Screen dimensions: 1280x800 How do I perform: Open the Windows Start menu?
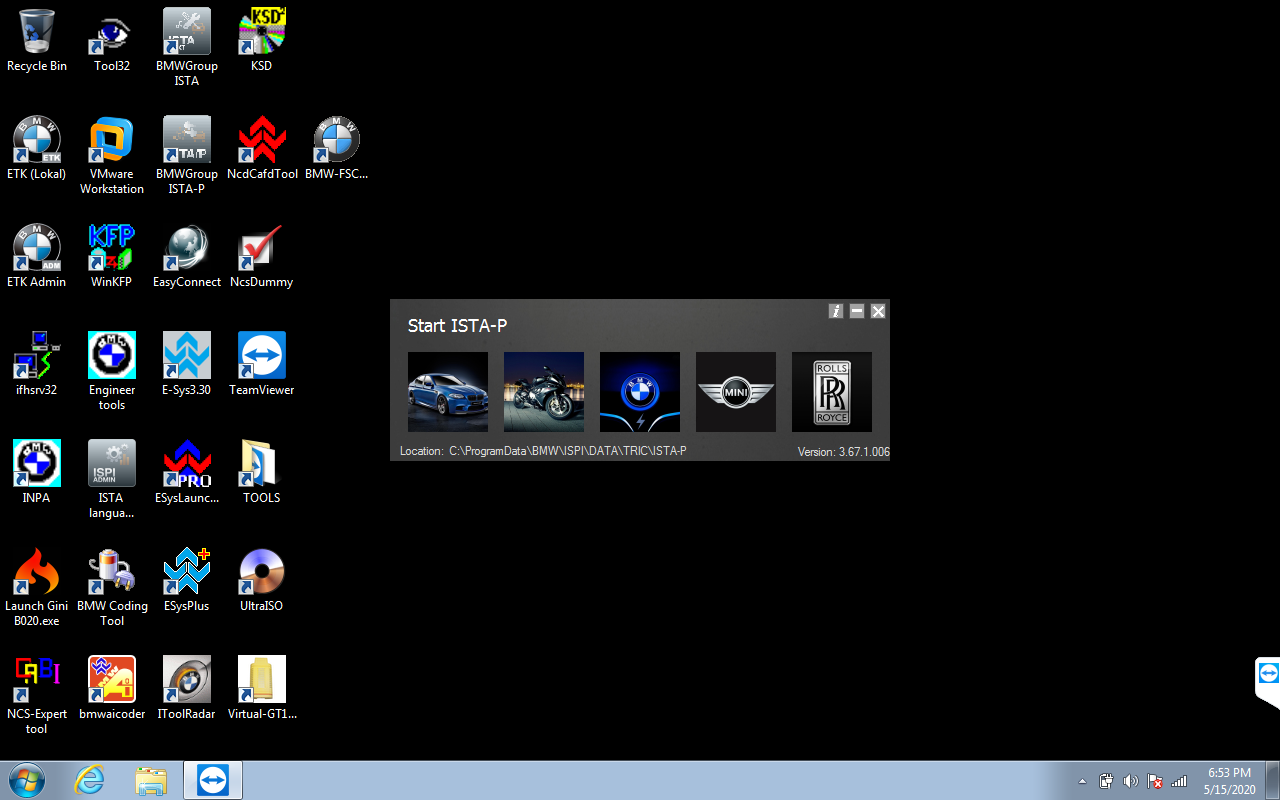pyautogui.click(x=27, y=780)
